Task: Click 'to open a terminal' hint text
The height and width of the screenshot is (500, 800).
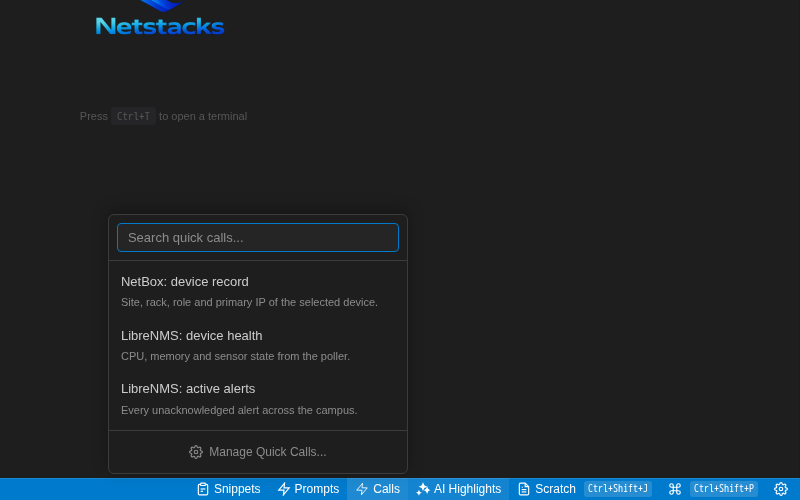Action: (x=203, y=116)
